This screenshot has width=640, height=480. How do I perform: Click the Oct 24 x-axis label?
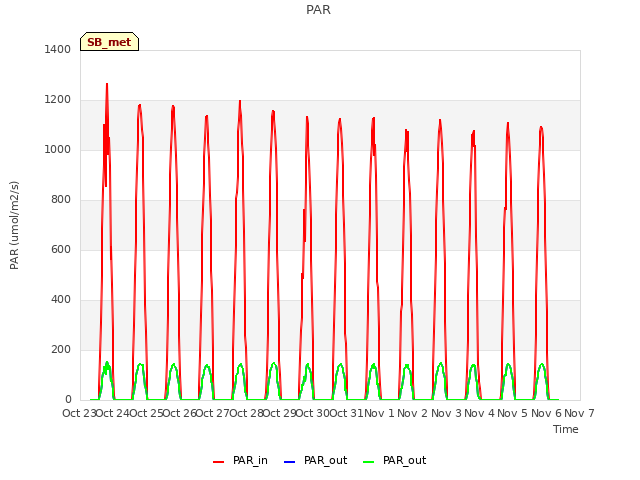(112, 413)
